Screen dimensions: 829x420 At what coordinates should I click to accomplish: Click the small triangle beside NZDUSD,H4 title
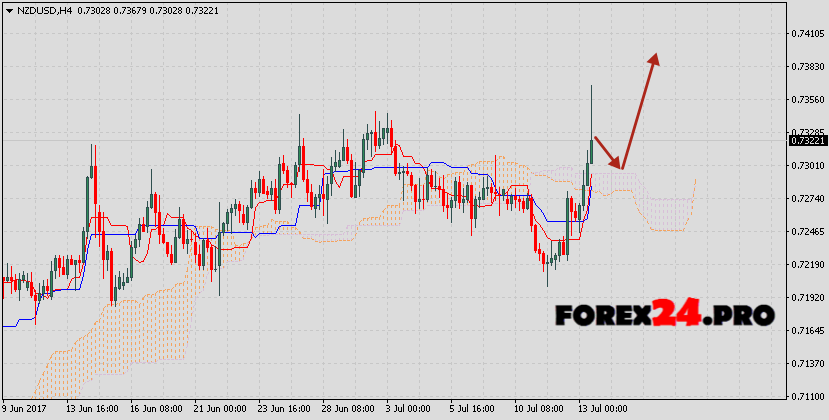[7, 11]
